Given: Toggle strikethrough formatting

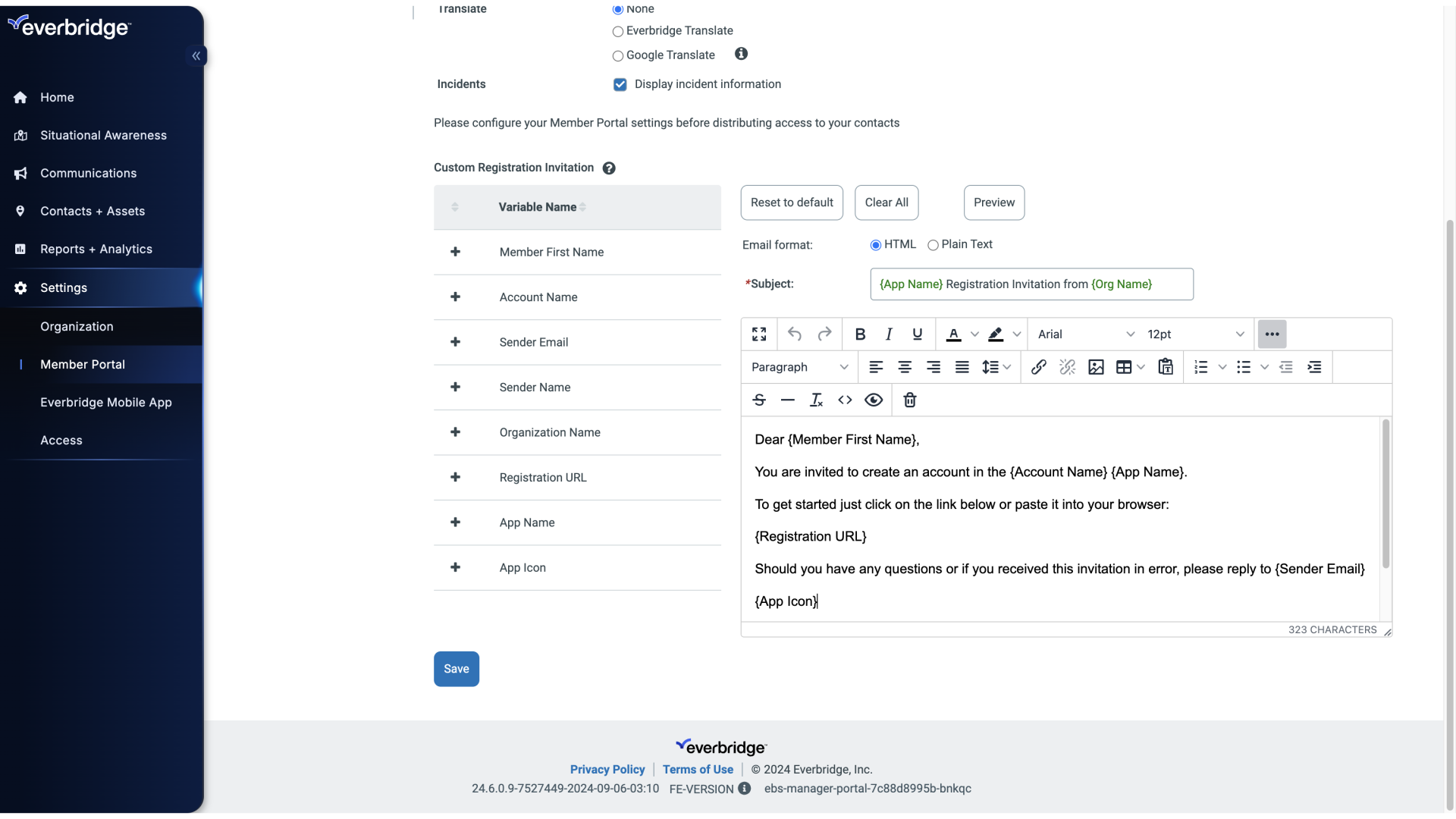Looking at the screenshot, I should pyautogui.click(x=759, y=400).
